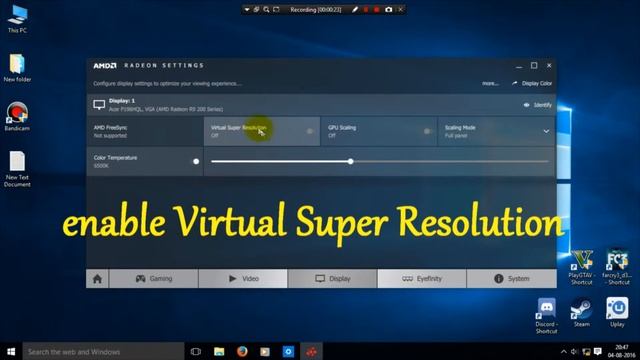Image resolution: width=640 pixels, height=360 pixels.
Task: Adjust the Color Temperature slider handle
Action: pyautogui.click(x=351, y=162)
